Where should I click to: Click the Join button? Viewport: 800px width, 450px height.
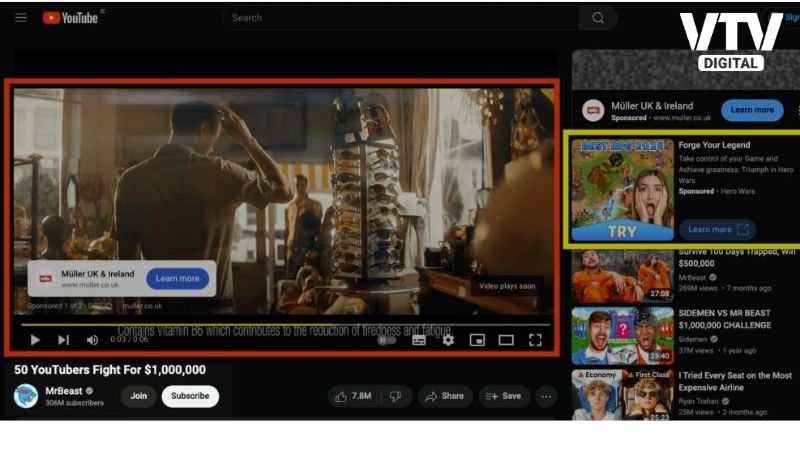(x=138, y=396)
